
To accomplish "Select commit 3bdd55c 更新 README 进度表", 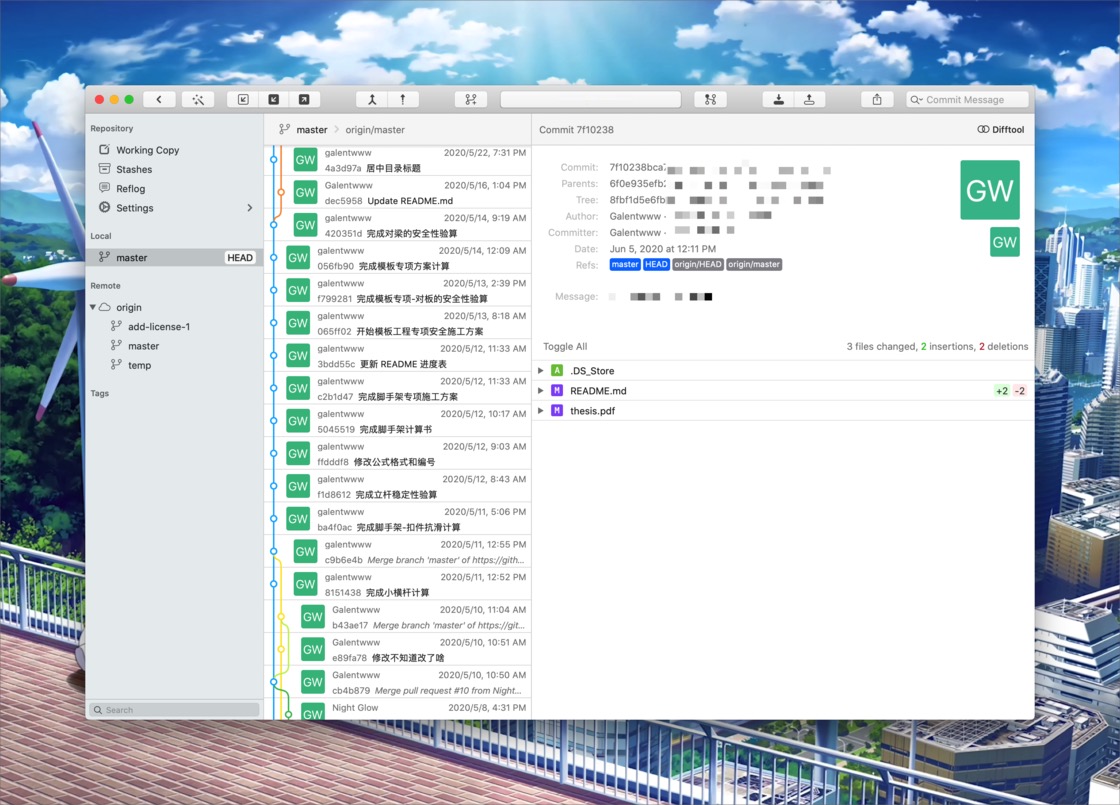I will coord(398,356).
